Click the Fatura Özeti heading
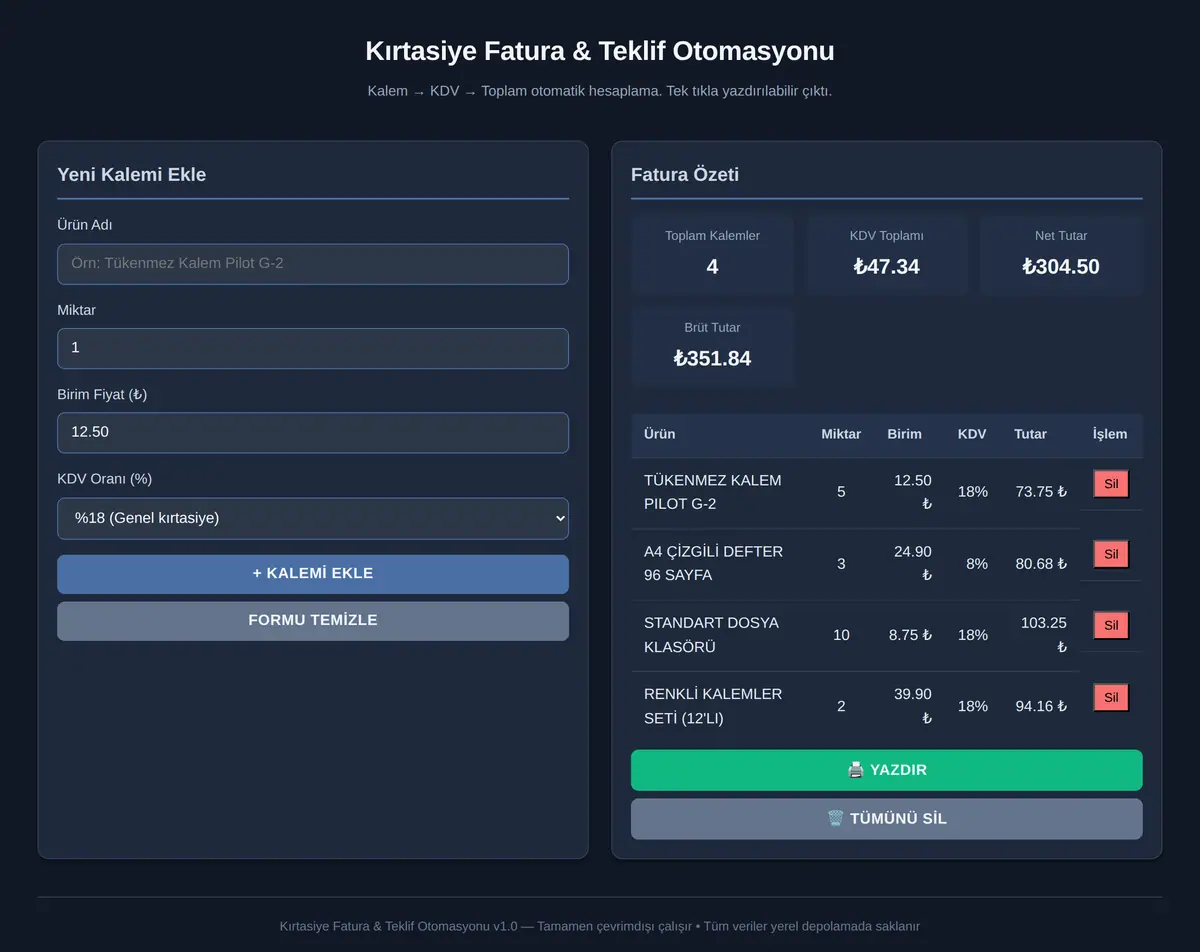Image resolution: width=1200 pixels, height=952 pixels. click(685, 174)
